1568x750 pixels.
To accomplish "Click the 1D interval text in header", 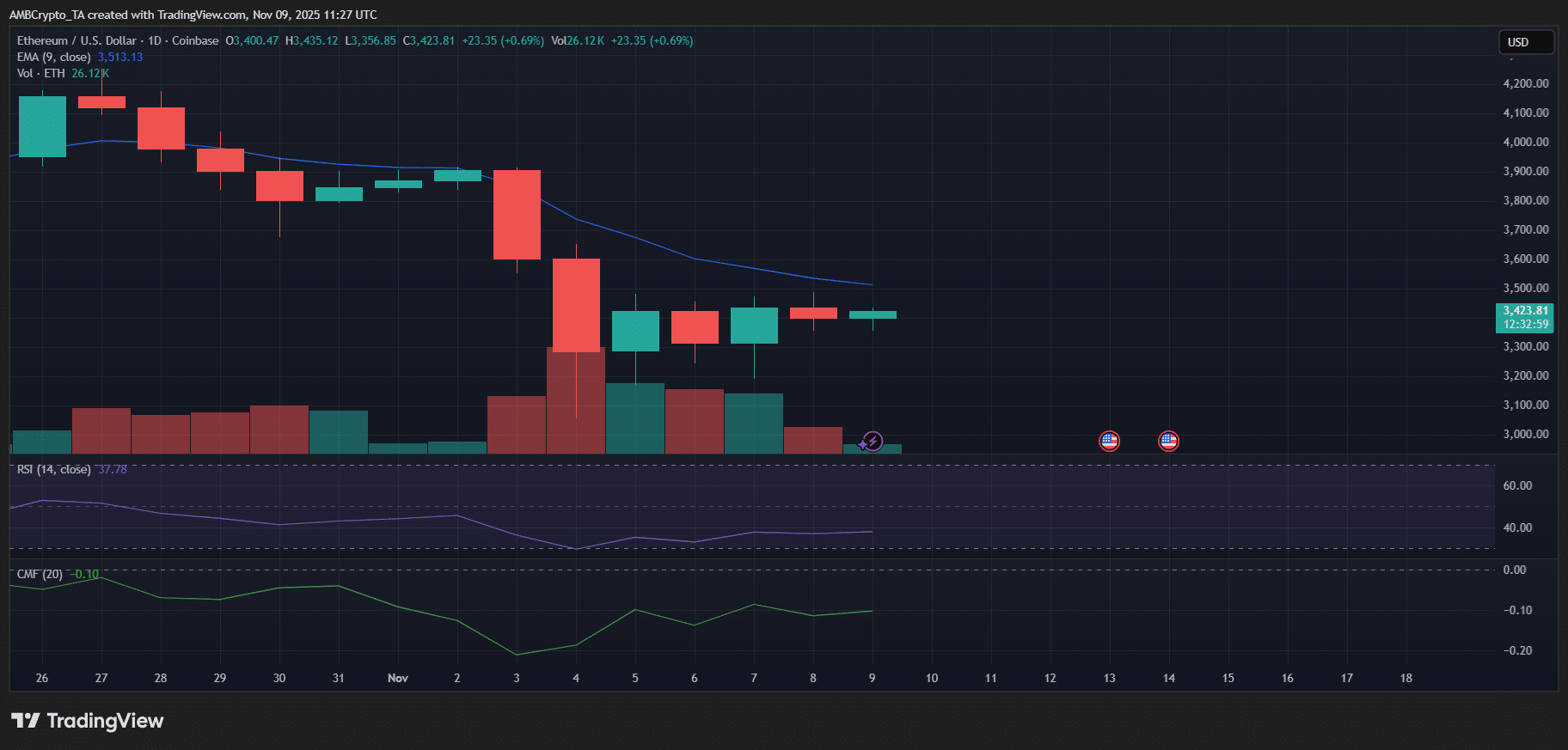I will (154, 40).
